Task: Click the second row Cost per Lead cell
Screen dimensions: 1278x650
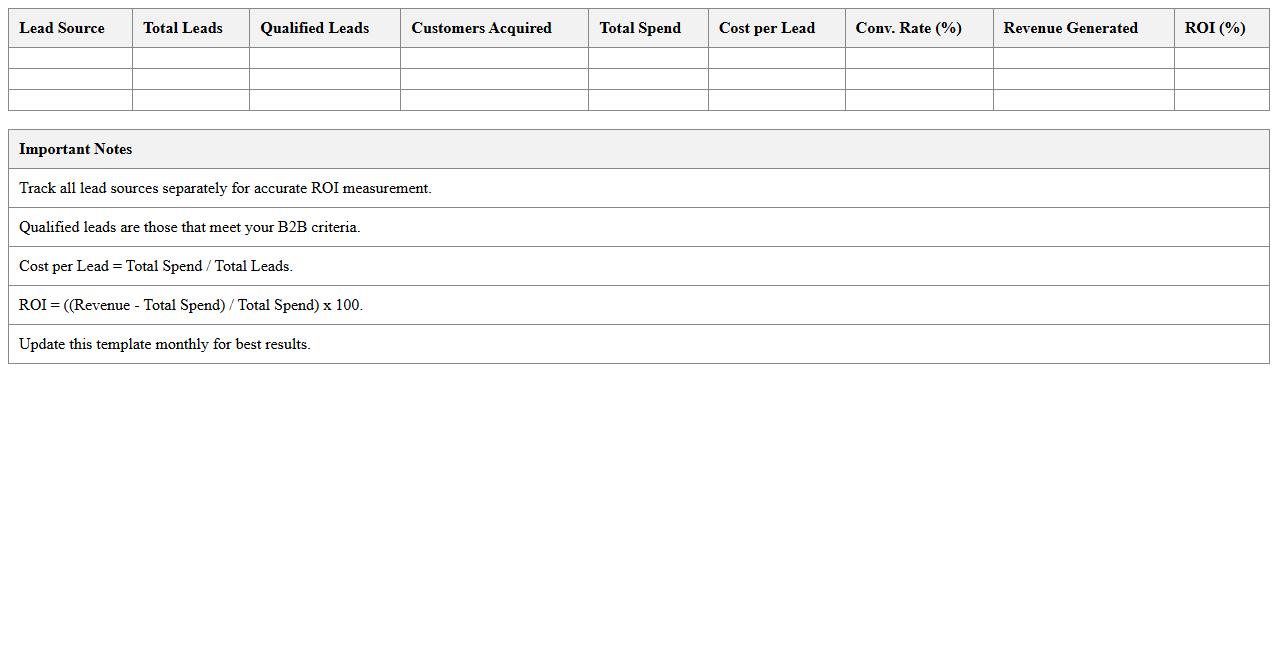Action: click(x=776, y=79)
